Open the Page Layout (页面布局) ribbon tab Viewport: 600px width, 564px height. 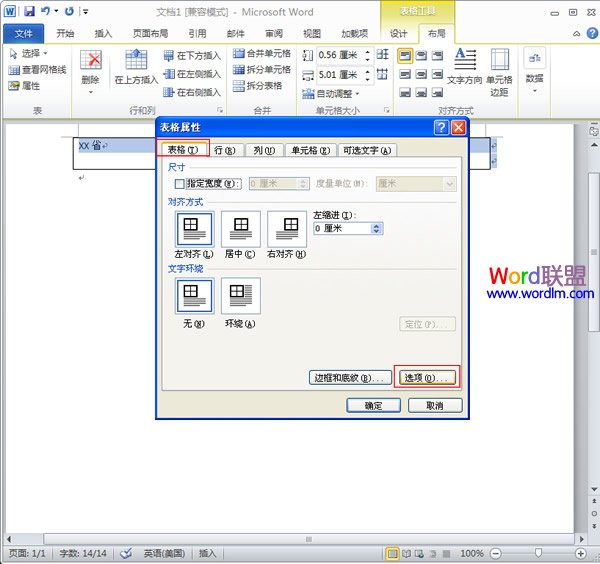(150, 34)
